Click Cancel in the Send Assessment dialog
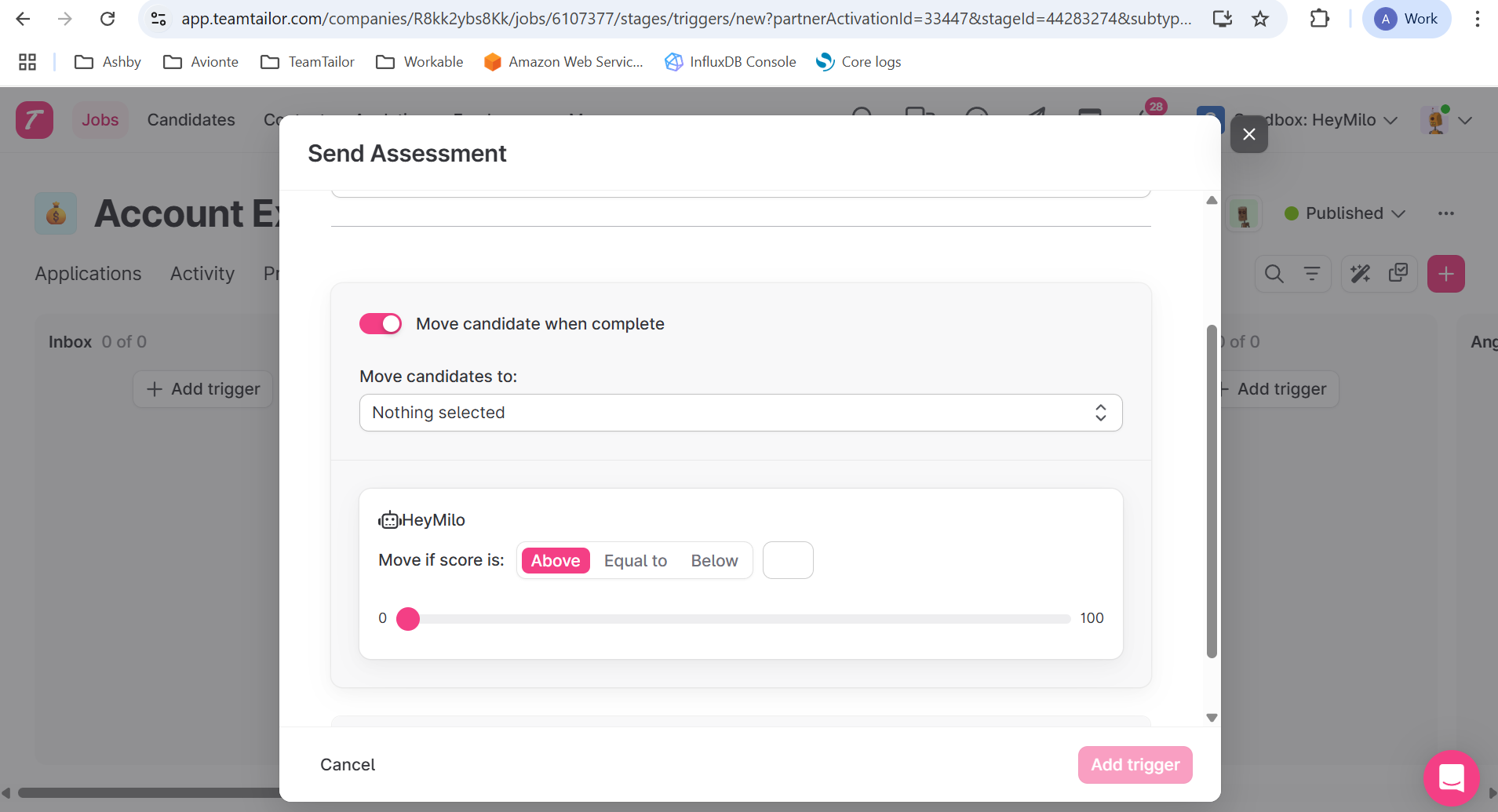Viewport: 1498px width, 812px height. [x=348, y=765]
